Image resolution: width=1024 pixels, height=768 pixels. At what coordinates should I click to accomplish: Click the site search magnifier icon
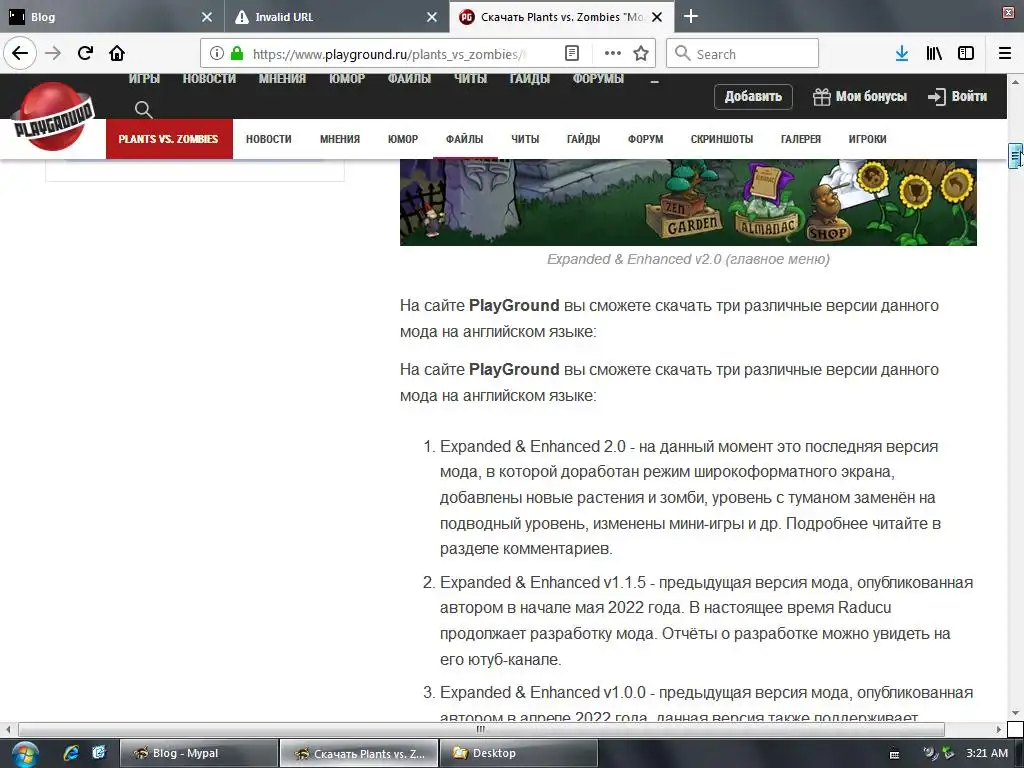144,110
